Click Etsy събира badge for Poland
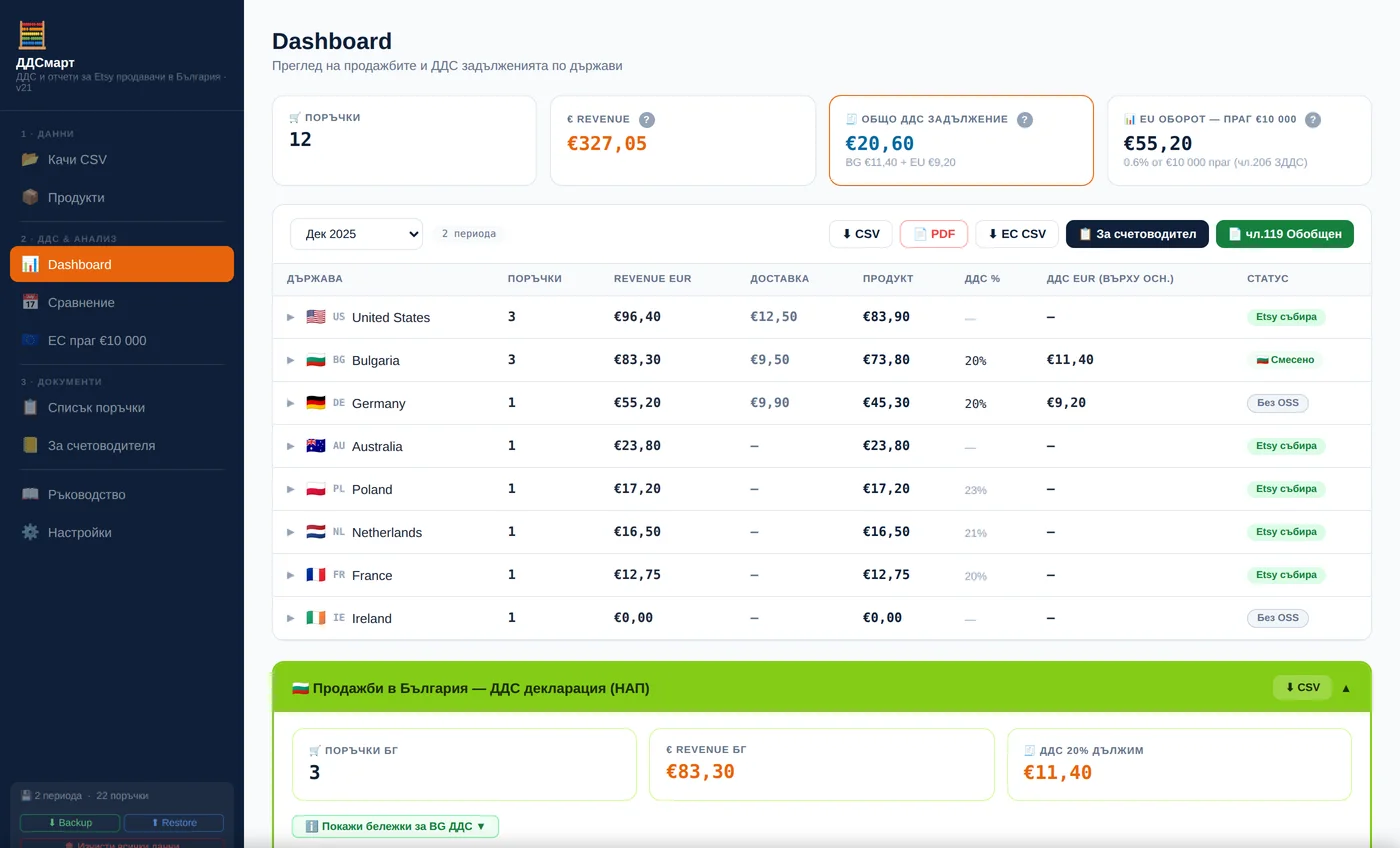The image size is (1400, 848). tap(1286, 489)
